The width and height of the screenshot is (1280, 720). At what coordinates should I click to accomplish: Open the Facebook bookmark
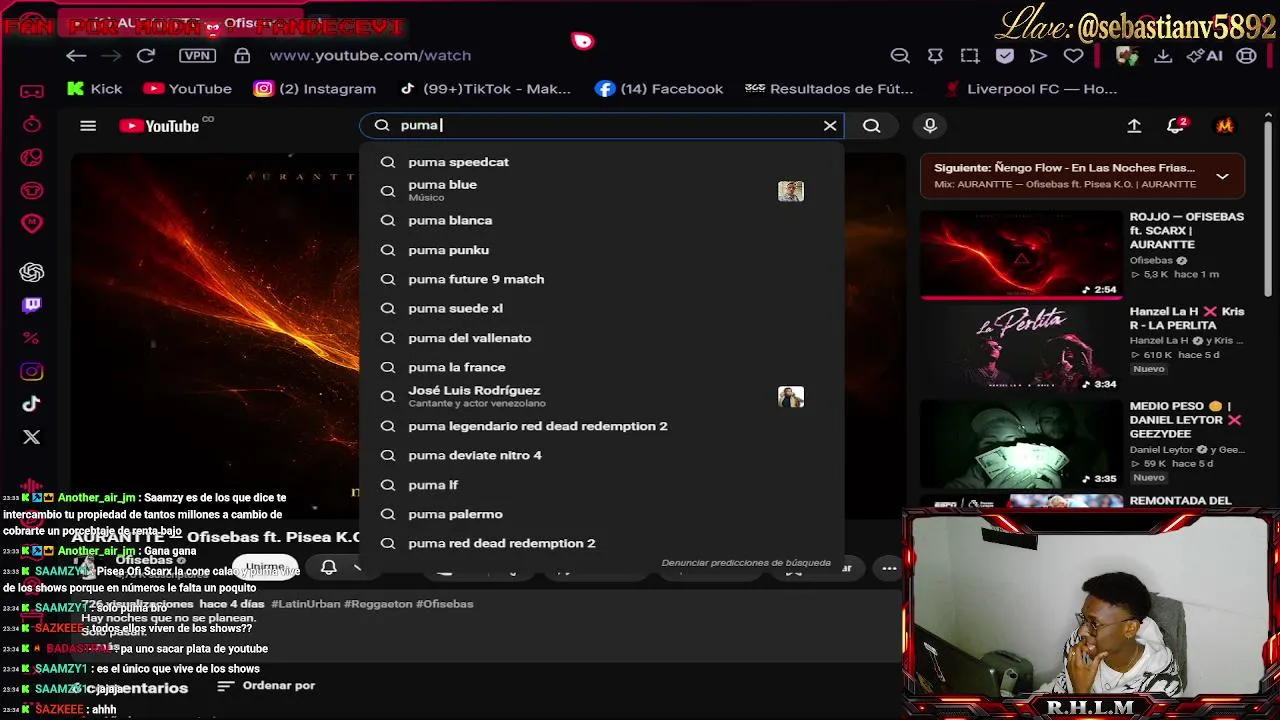pos(659,89)
